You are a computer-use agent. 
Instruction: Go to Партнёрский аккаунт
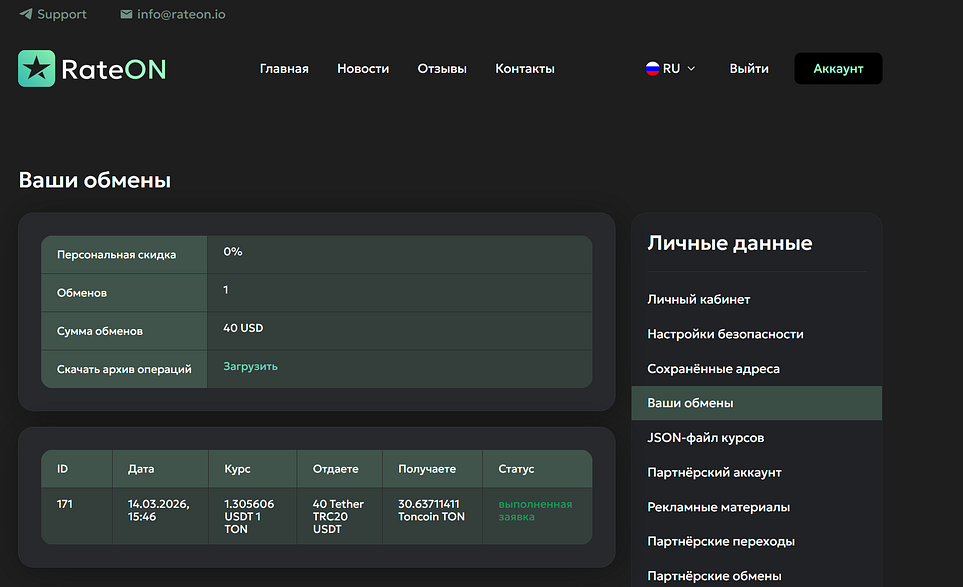[x=714, y=472]
